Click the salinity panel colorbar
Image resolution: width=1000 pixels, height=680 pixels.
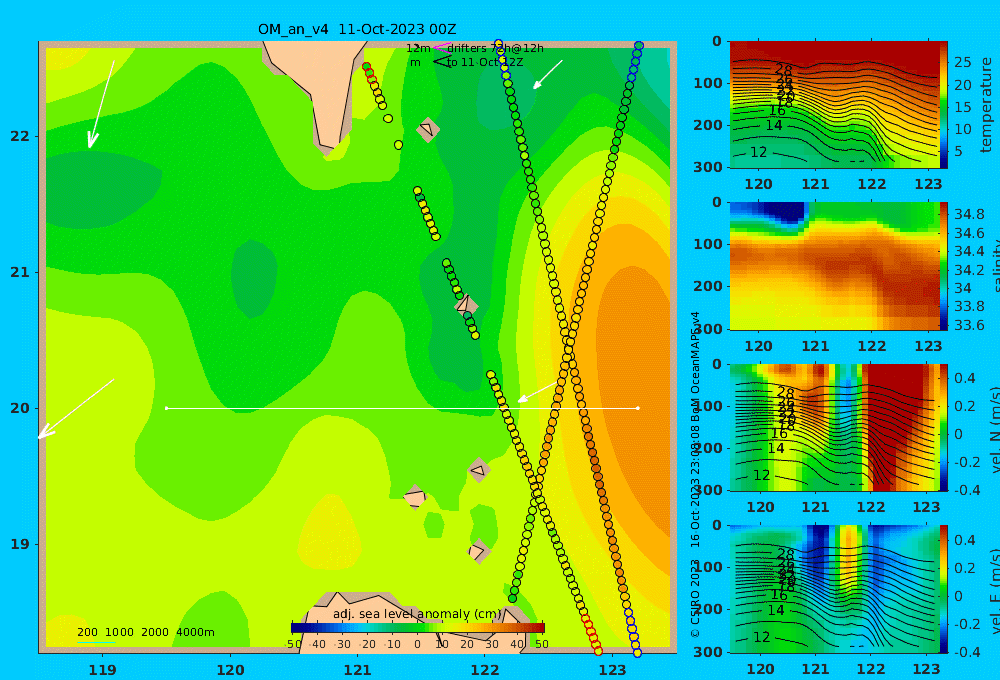944,266
